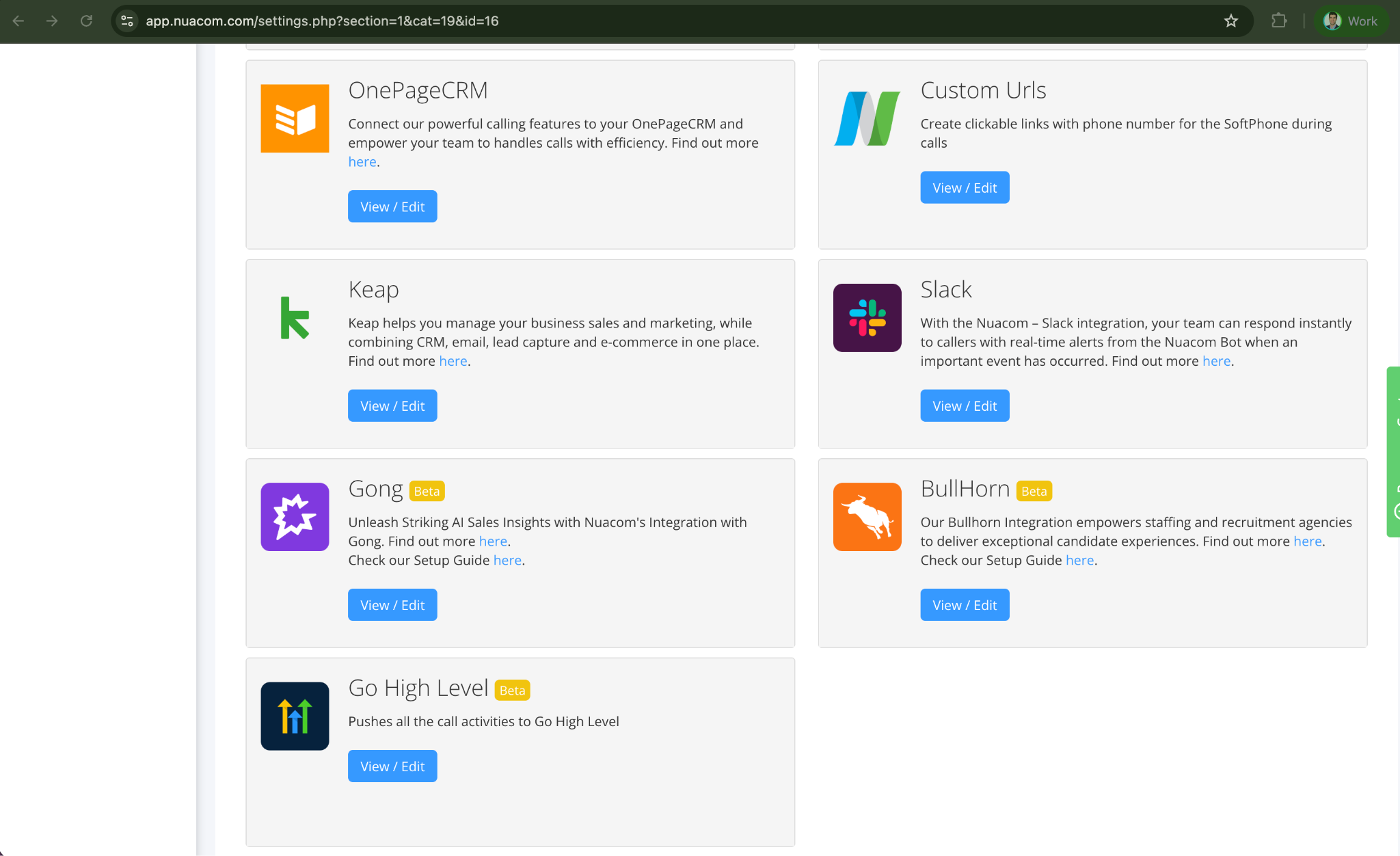Open Gong's Setup Guide 'here' link

coord(507,560)
